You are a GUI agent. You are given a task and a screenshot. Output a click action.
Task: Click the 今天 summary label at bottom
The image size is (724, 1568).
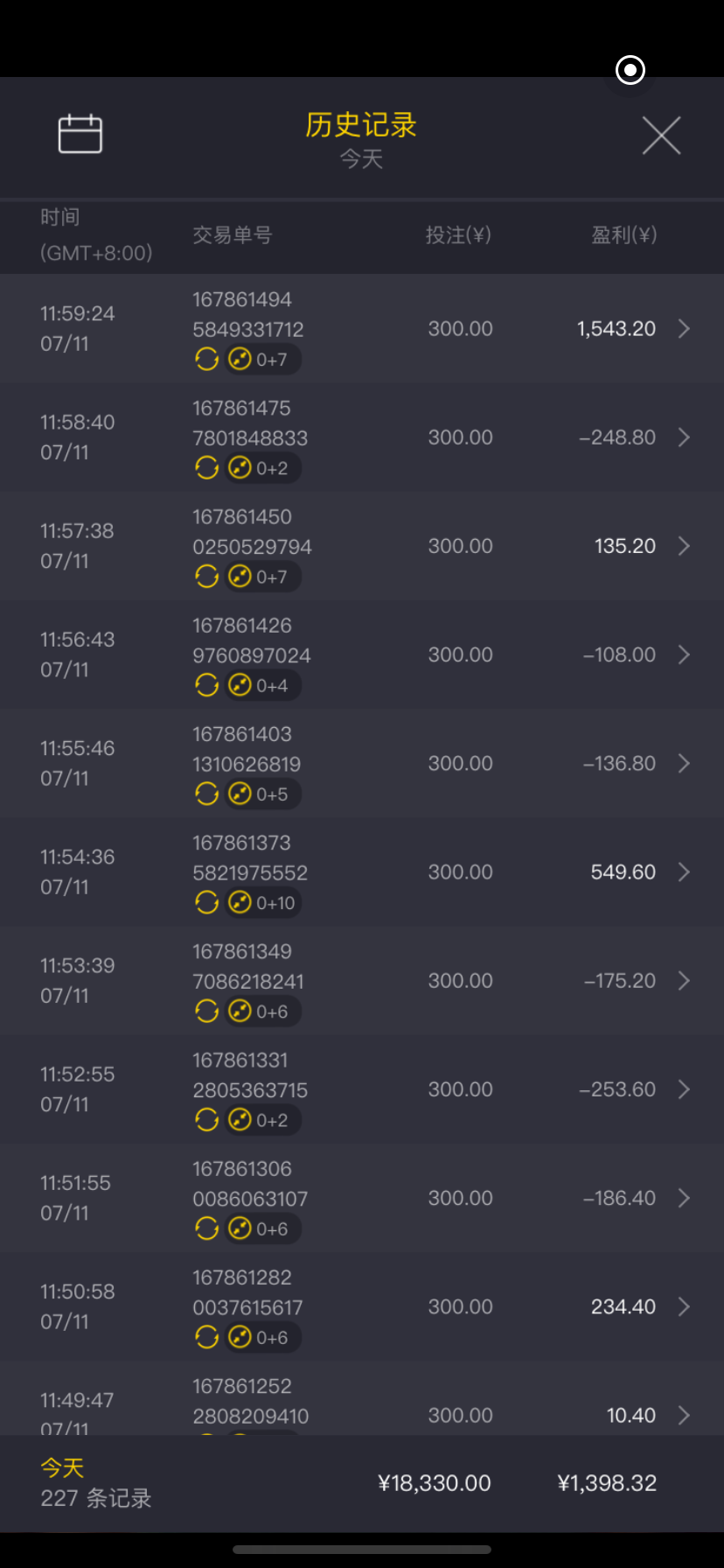[x=62, y=1467]
